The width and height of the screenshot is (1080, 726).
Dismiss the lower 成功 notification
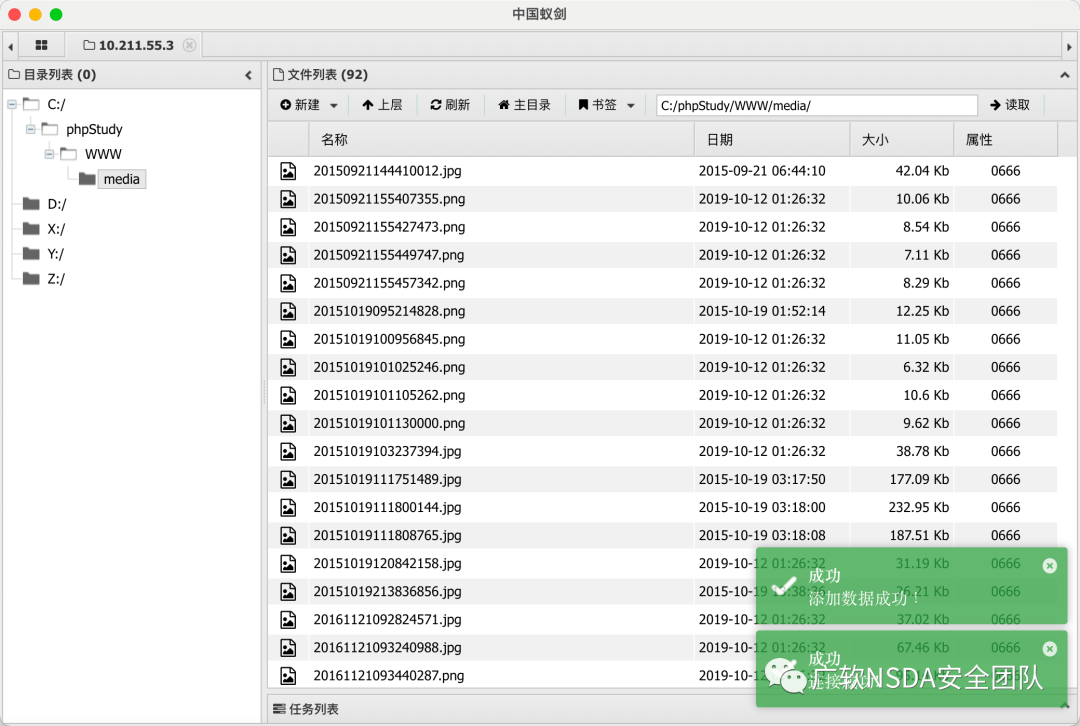coord(1050,649)
